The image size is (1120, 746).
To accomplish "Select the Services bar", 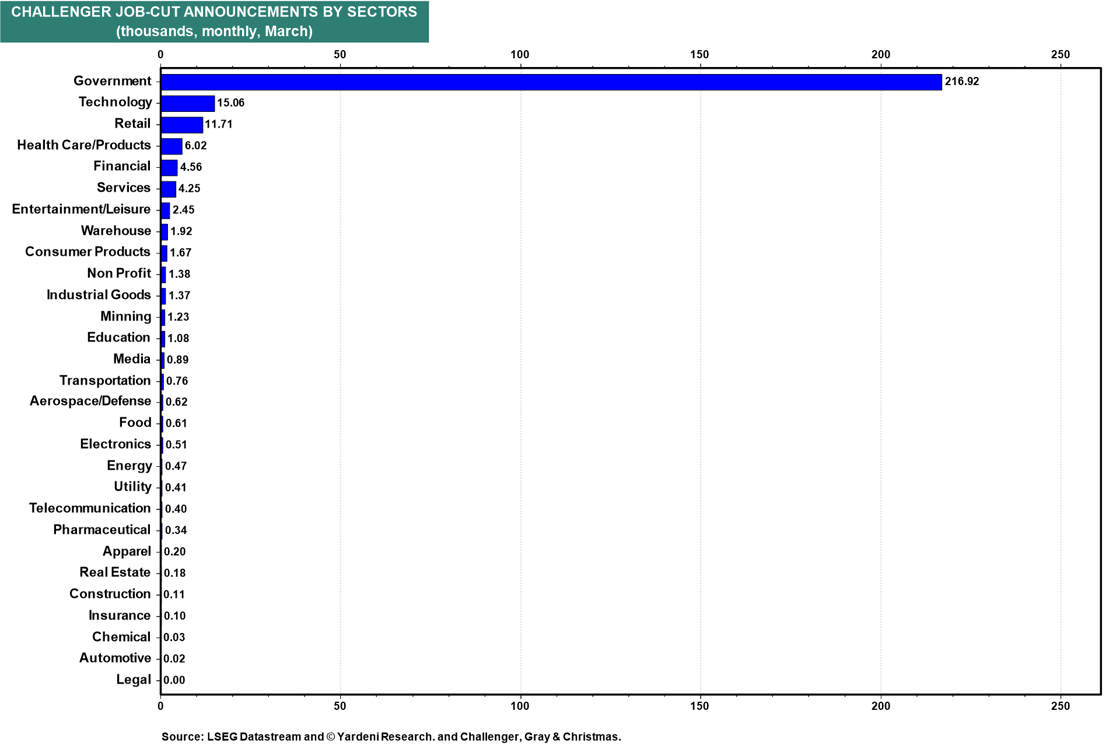I will click(168, 188).
